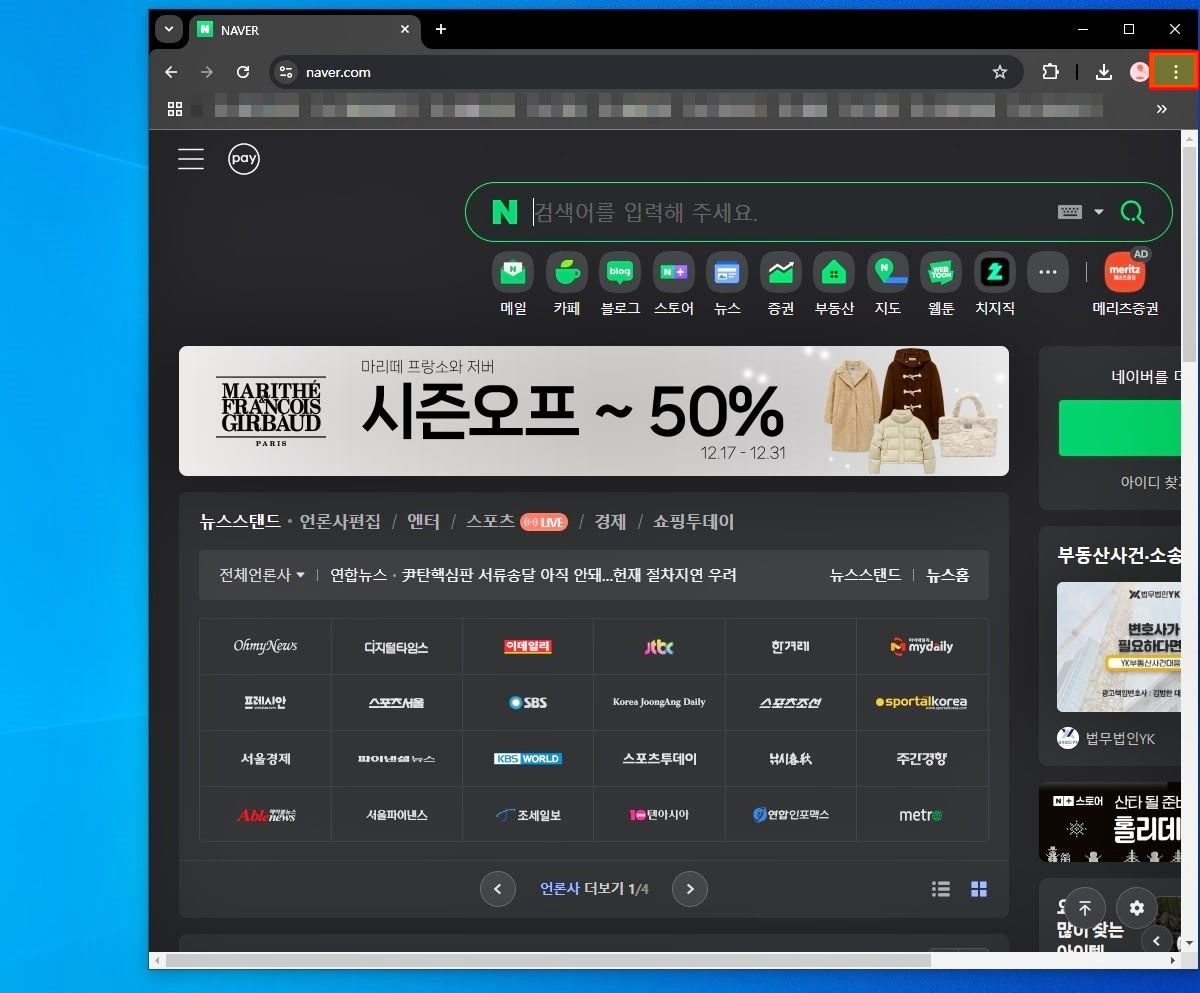Viewport: 1200px width, 993px height.
Task: Reload the Naver page
Action: (243, 72)
